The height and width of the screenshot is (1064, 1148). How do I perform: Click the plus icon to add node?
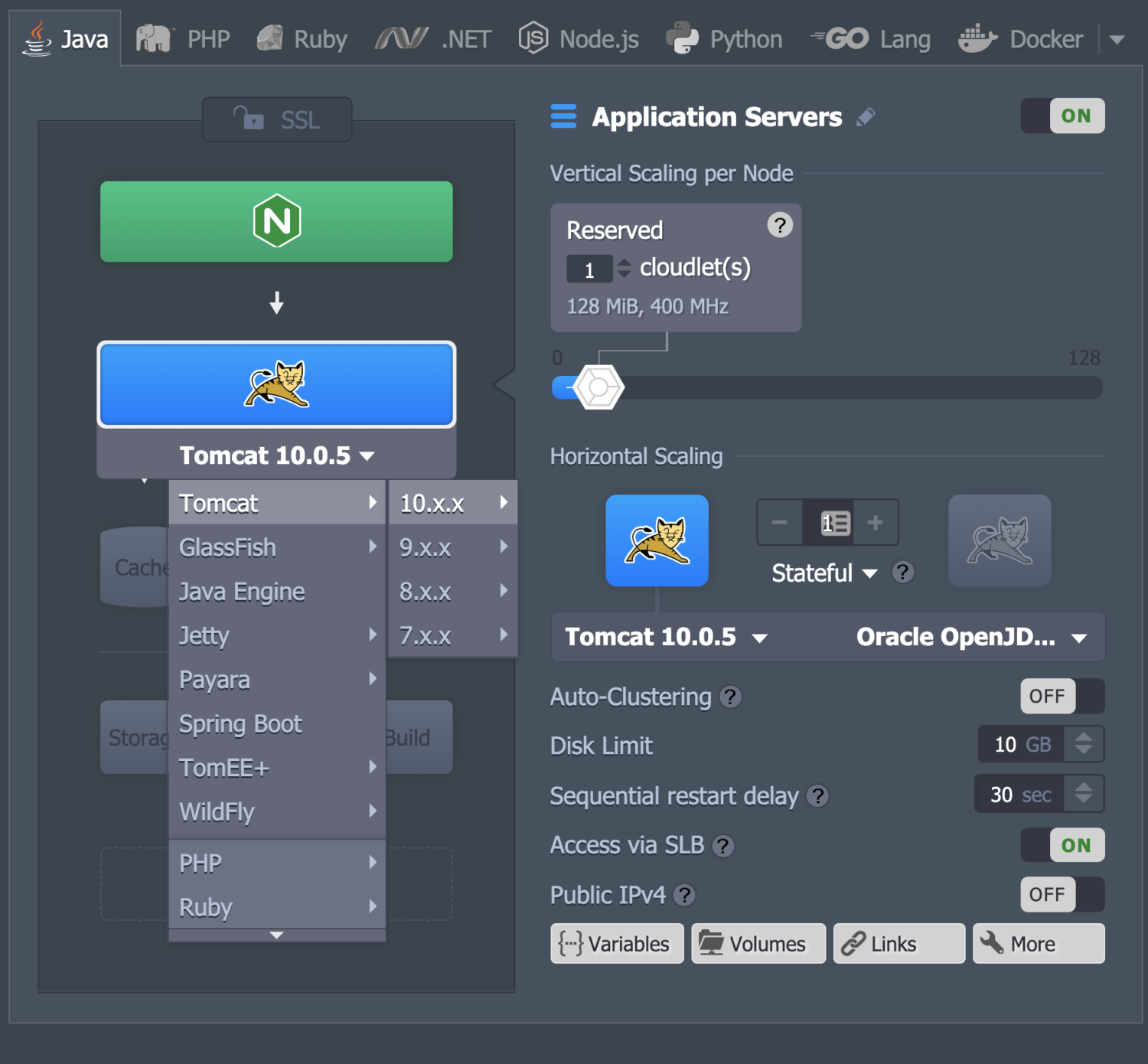click(875, 523)
